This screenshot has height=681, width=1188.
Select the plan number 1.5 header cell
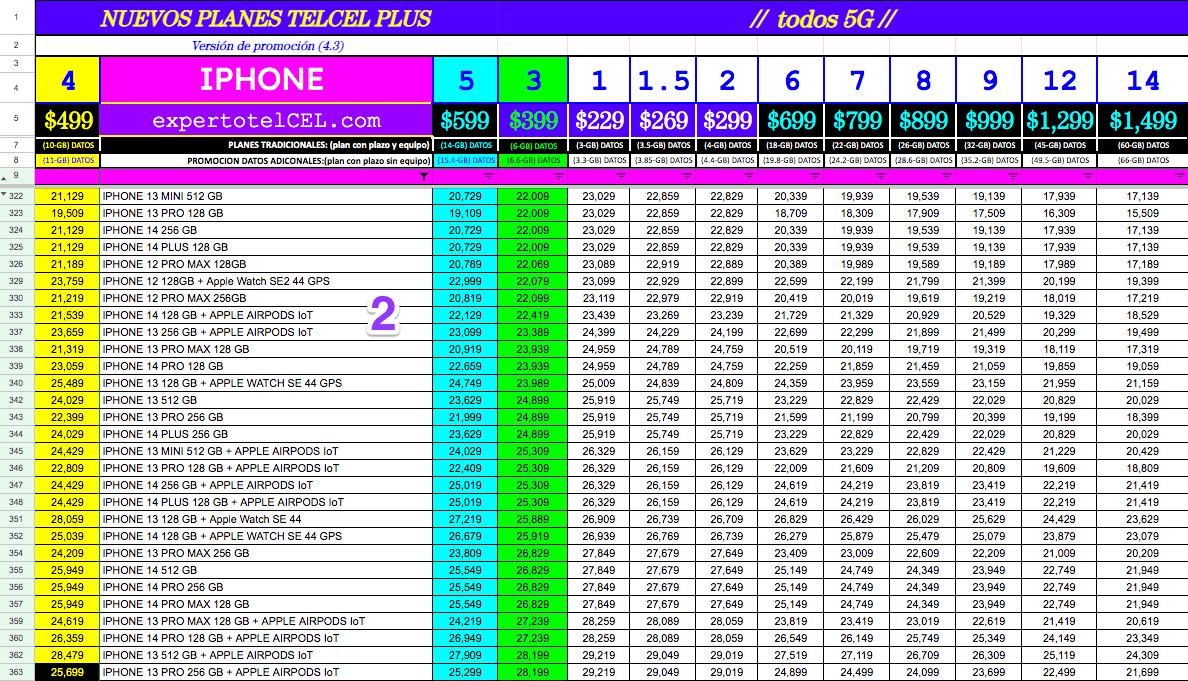tap(663, 80)
